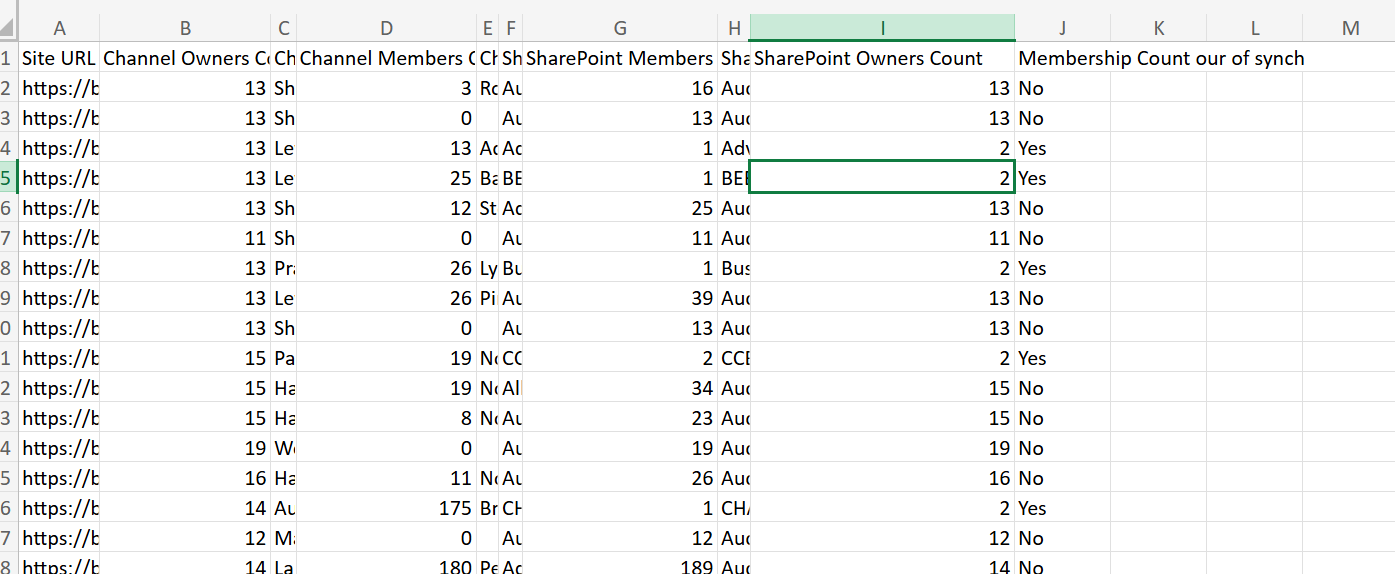Image resolution: width=1395 pixels, height=574 pixels.
Task: Select Channel Members cell '3' in row 2
Action: click(387, 88)
